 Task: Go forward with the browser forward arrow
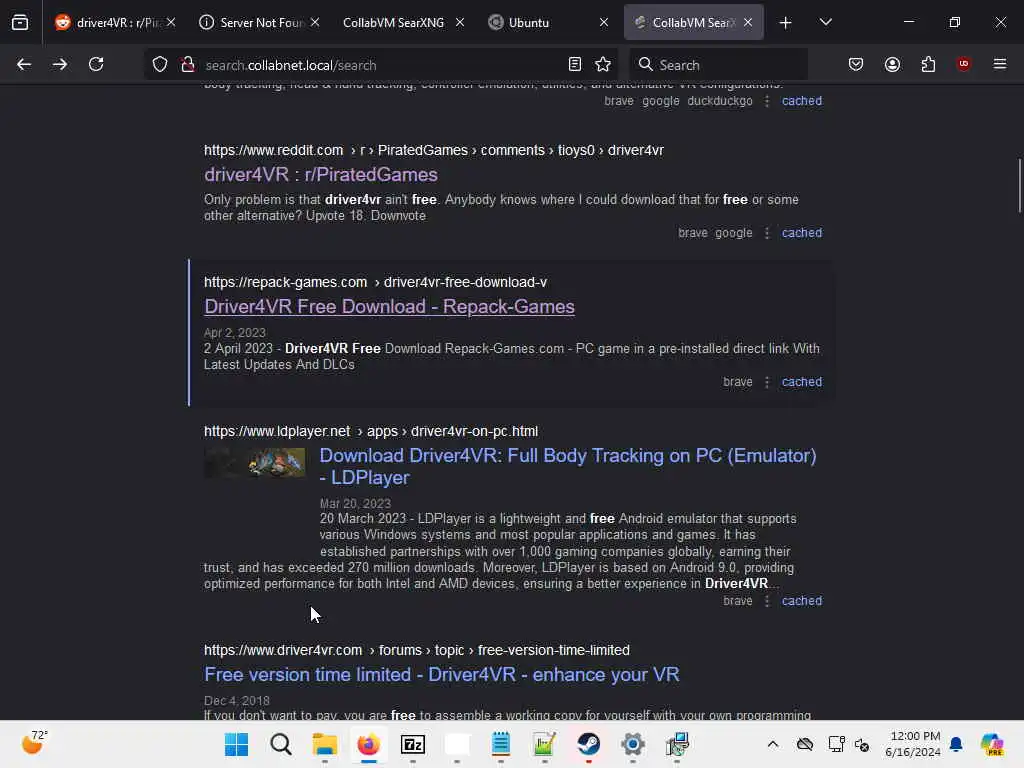(60, 65)
